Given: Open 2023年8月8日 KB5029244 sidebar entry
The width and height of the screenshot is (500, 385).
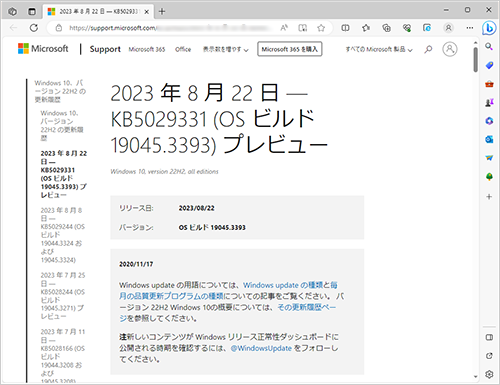Looking at the screenshot, I should pyautogui.click(x=63, y=235).
